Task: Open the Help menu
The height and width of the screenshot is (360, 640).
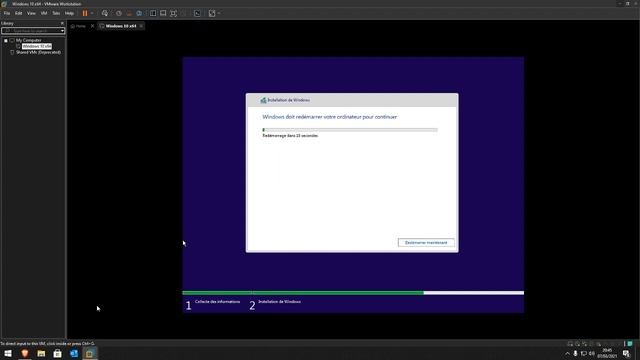Action: 69,13
